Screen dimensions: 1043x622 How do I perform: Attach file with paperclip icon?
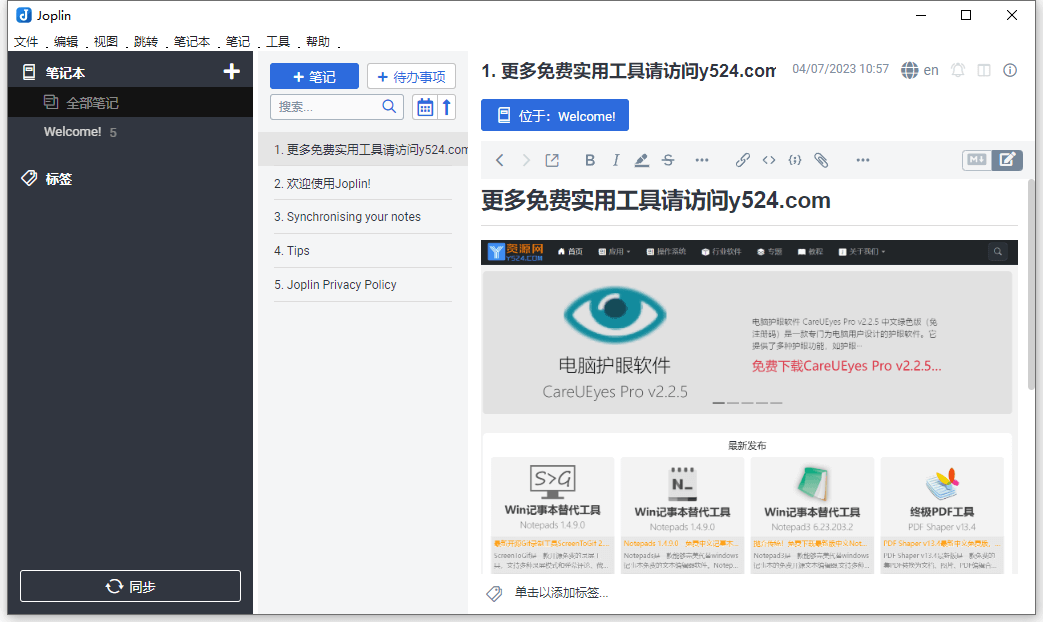821,160
